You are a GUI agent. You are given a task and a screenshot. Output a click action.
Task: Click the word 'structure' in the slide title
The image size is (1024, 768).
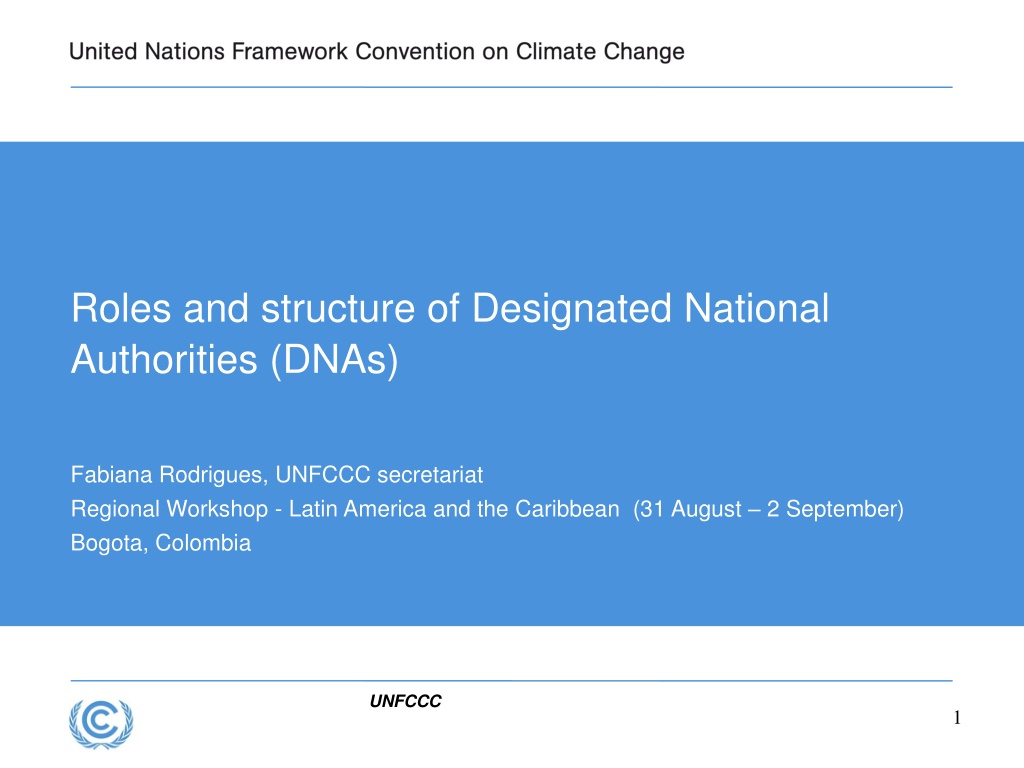click(x=338, y=308)
